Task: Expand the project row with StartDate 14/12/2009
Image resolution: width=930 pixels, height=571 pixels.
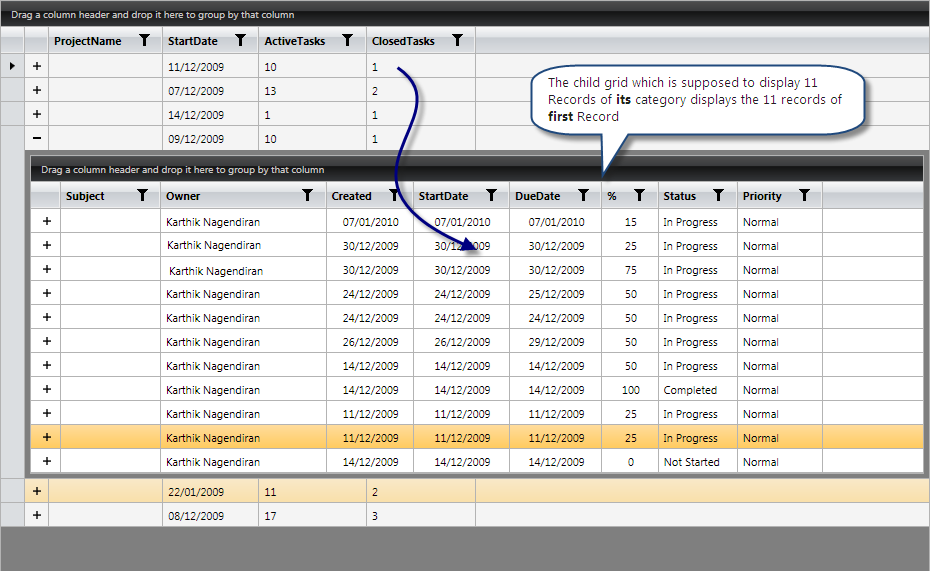Action: 37,114
